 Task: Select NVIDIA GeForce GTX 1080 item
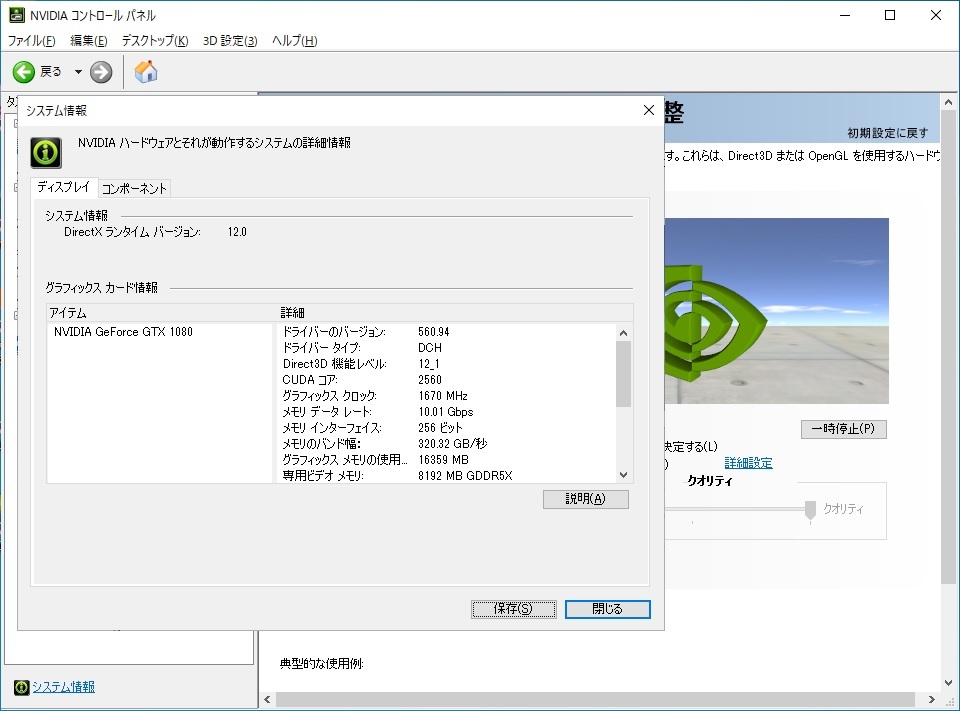(x=123, y=332)
